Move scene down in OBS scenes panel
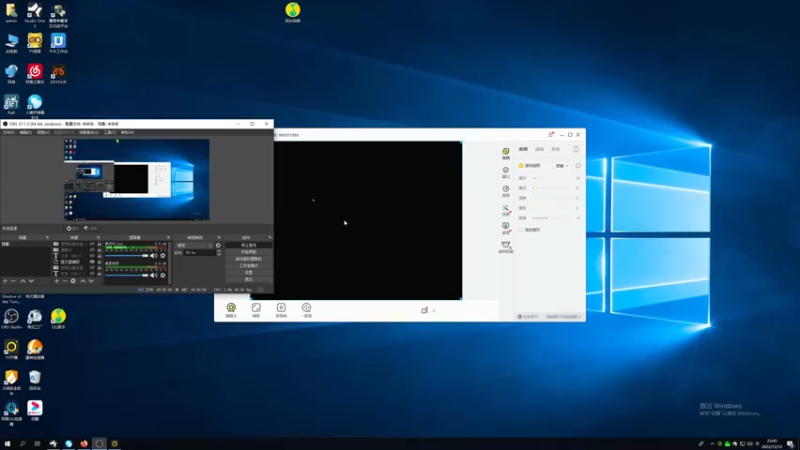Screen dimensions: 800x450 [x=31, y=281]
